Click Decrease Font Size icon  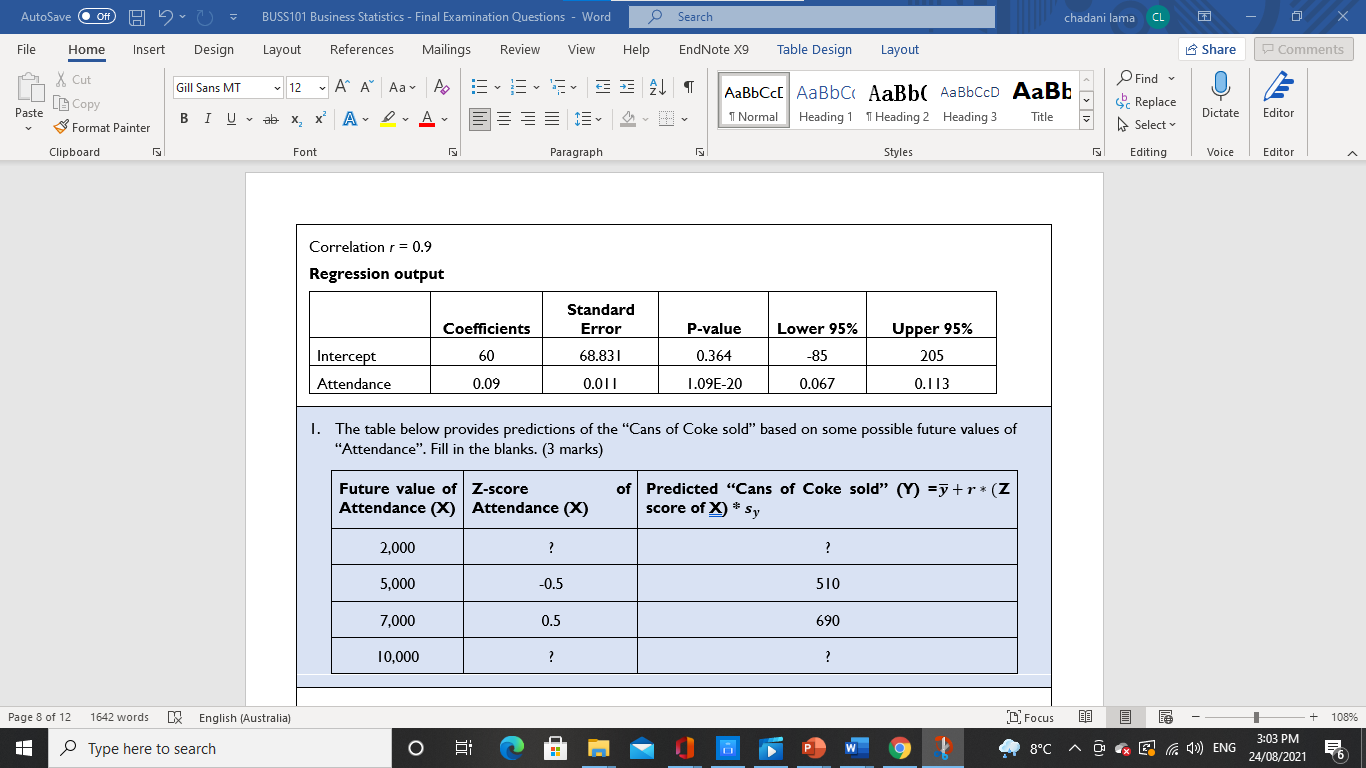coord(366,88)
